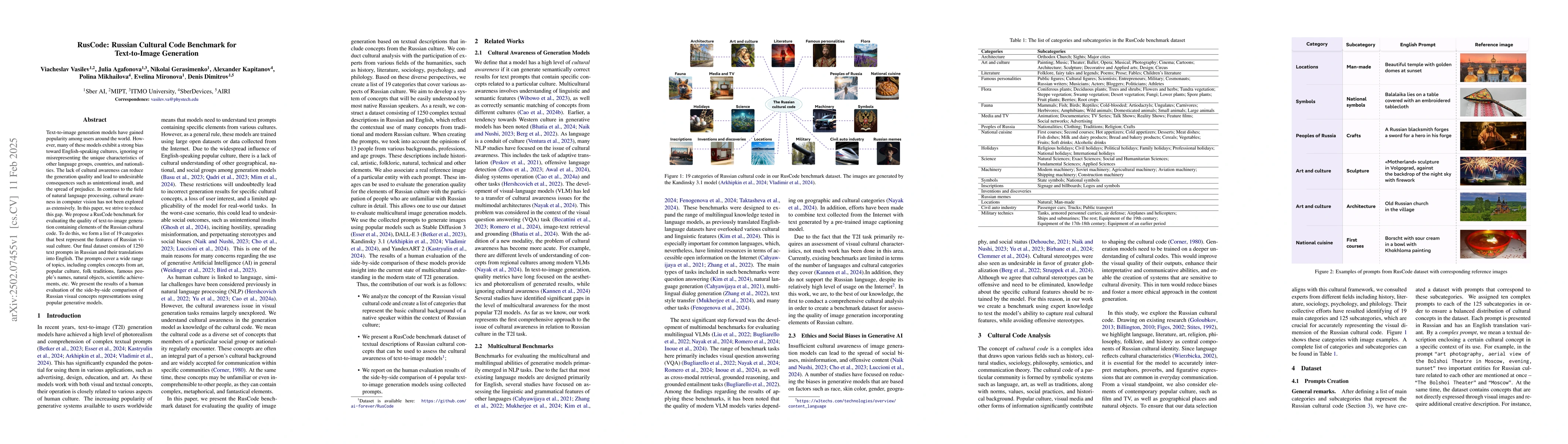The height and width of the screenshot is (444, 1568).
Task: Click the Holidays Easter eggs thumbnail
Action: coord(701,121)
